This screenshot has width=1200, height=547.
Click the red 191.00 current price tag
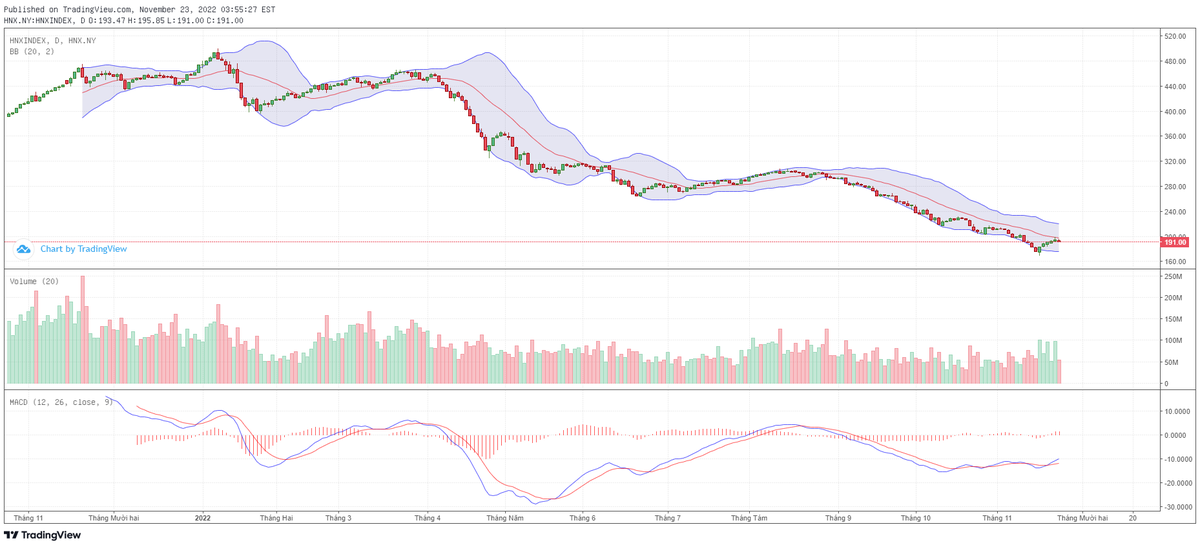(x=1174, y=242)
